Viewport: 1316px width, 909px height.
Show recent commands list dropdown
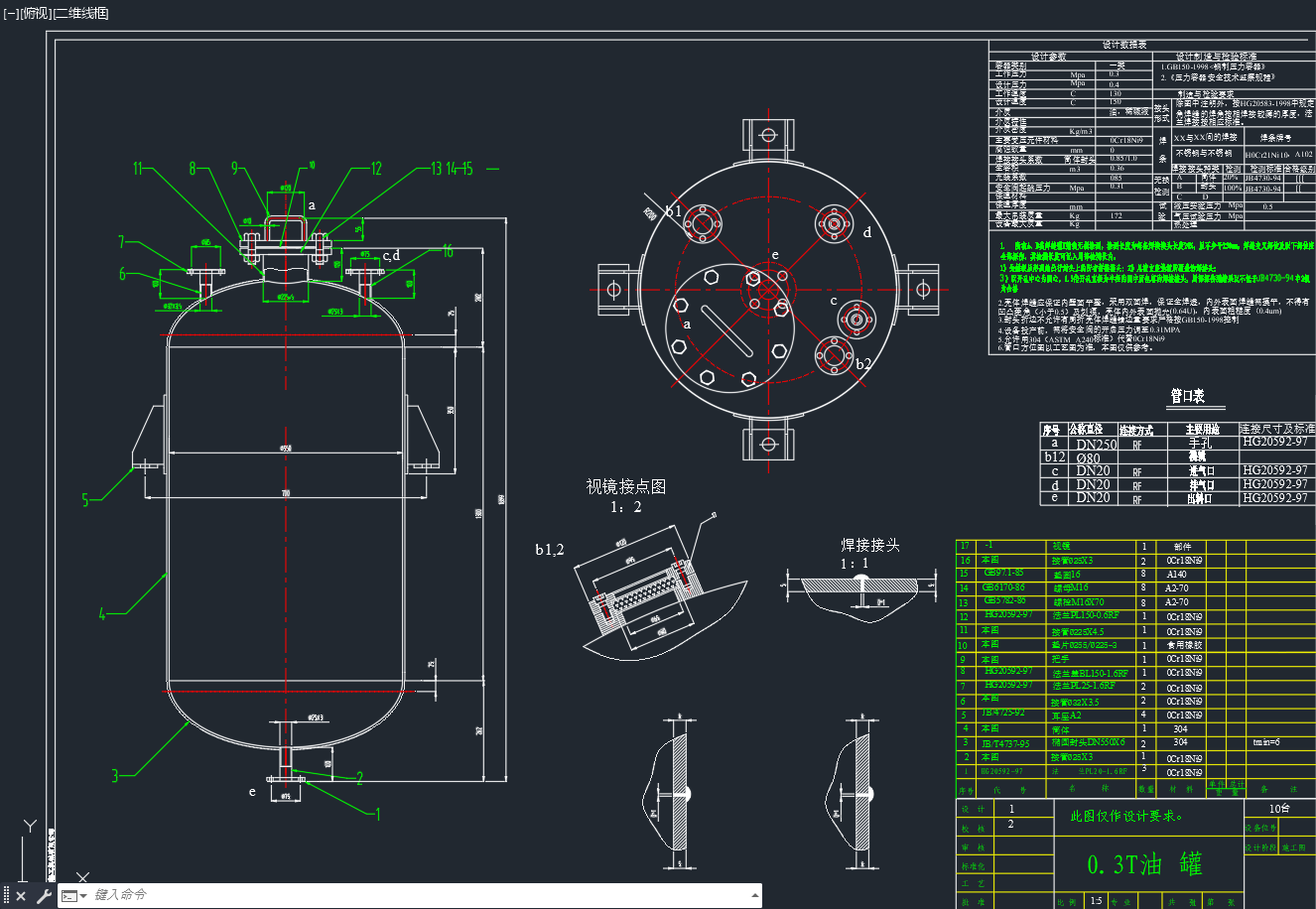point(73,896)
